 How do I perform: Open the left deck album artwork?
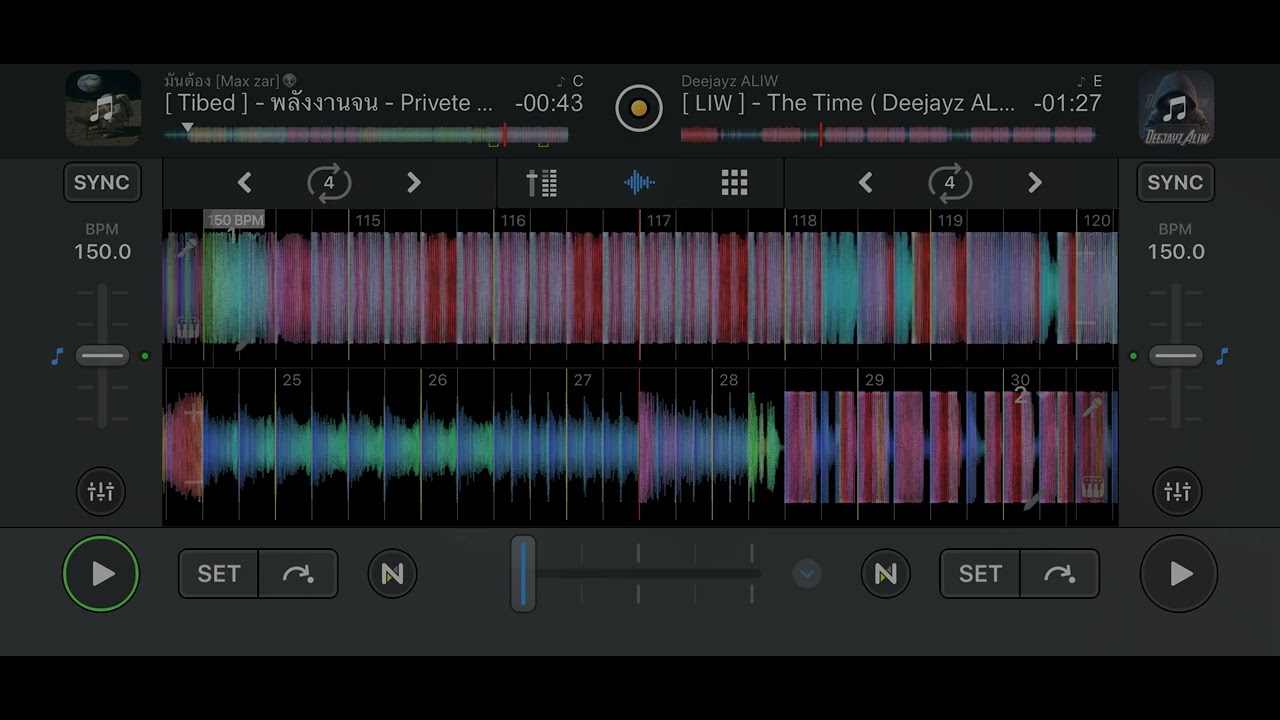coord(103,108)
